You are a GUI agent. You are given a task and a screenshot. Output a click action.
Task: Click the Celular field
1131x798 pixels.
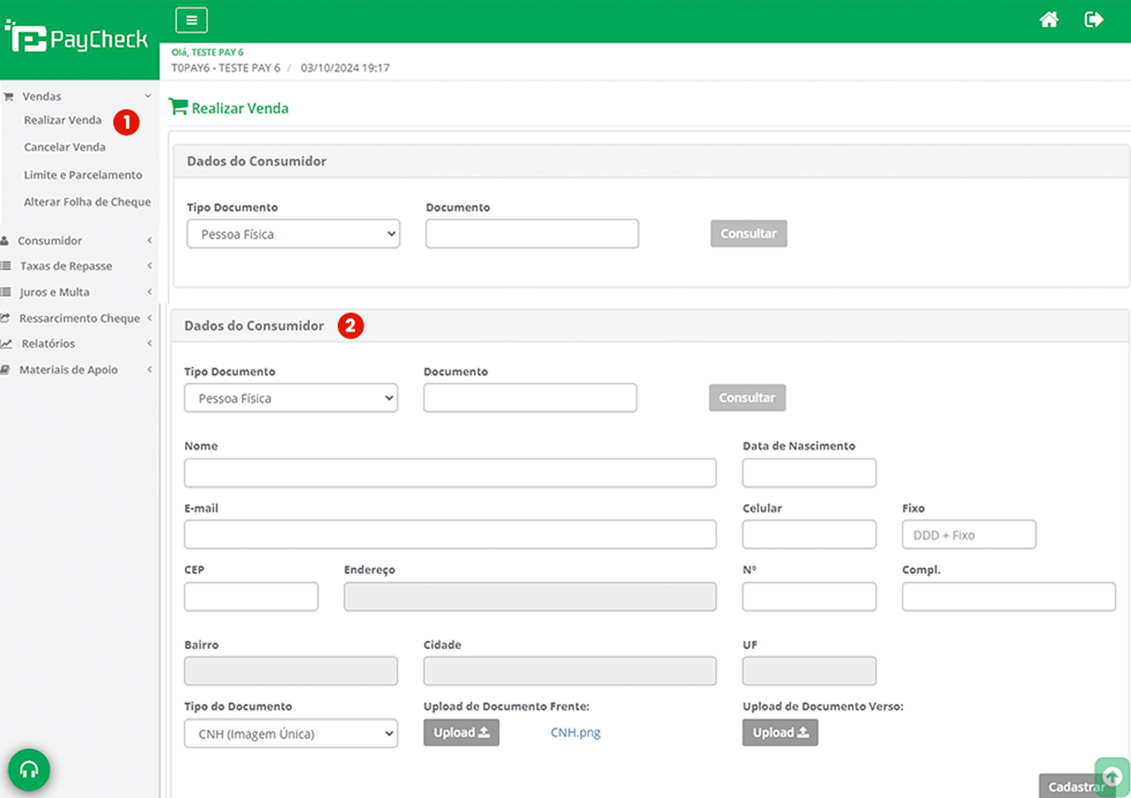pyautogui.click(x=809, y=535)
